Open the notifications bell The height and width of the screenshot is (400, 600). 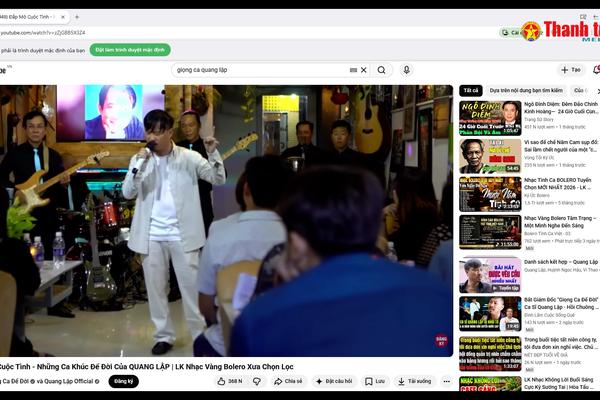596,70
